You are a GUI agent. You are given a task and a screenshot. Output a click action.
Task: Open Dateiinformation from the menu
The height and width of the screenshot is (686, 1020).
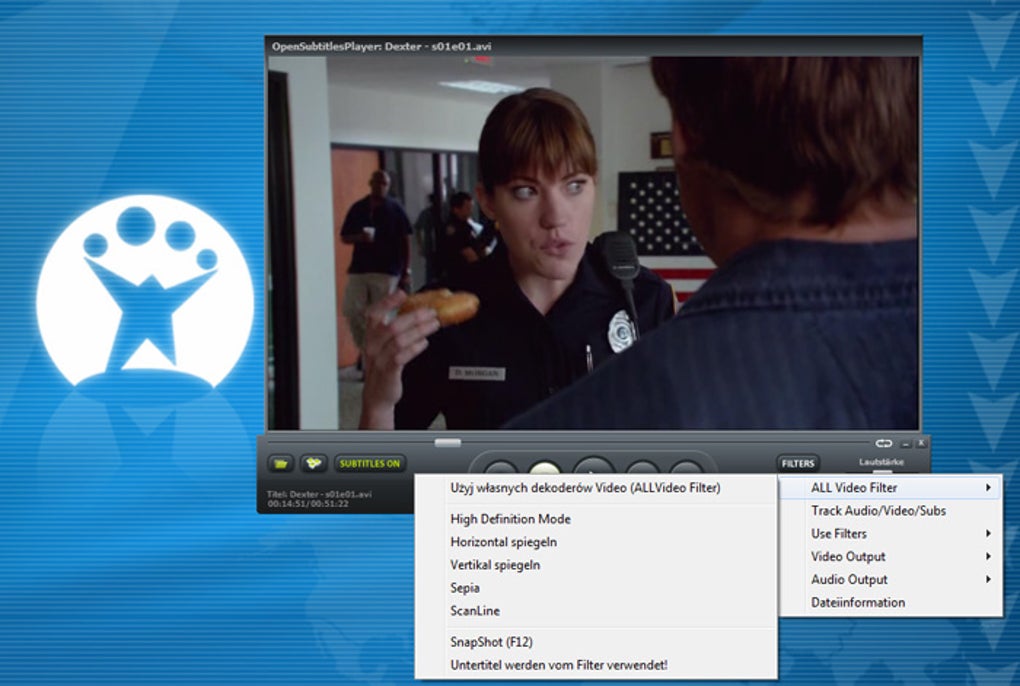(891, 603)
